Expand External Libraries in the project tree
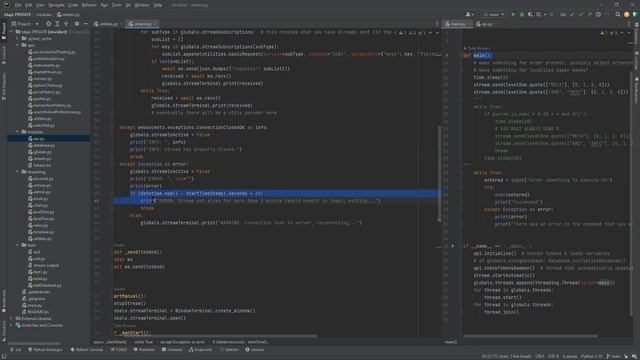640x360 pixels. [x=12, y=318]
